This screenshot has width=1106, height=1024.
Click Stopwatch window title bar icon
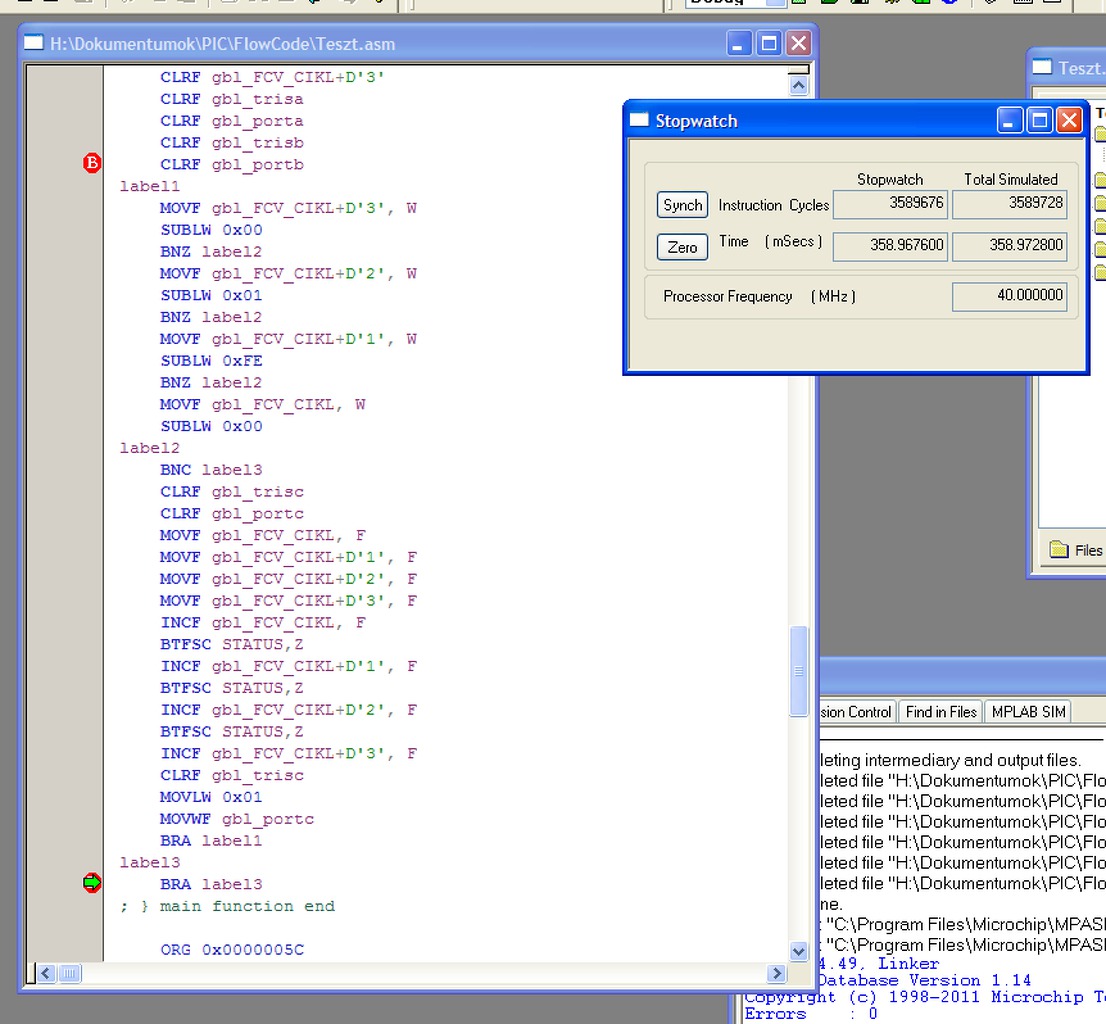point(639,120)
